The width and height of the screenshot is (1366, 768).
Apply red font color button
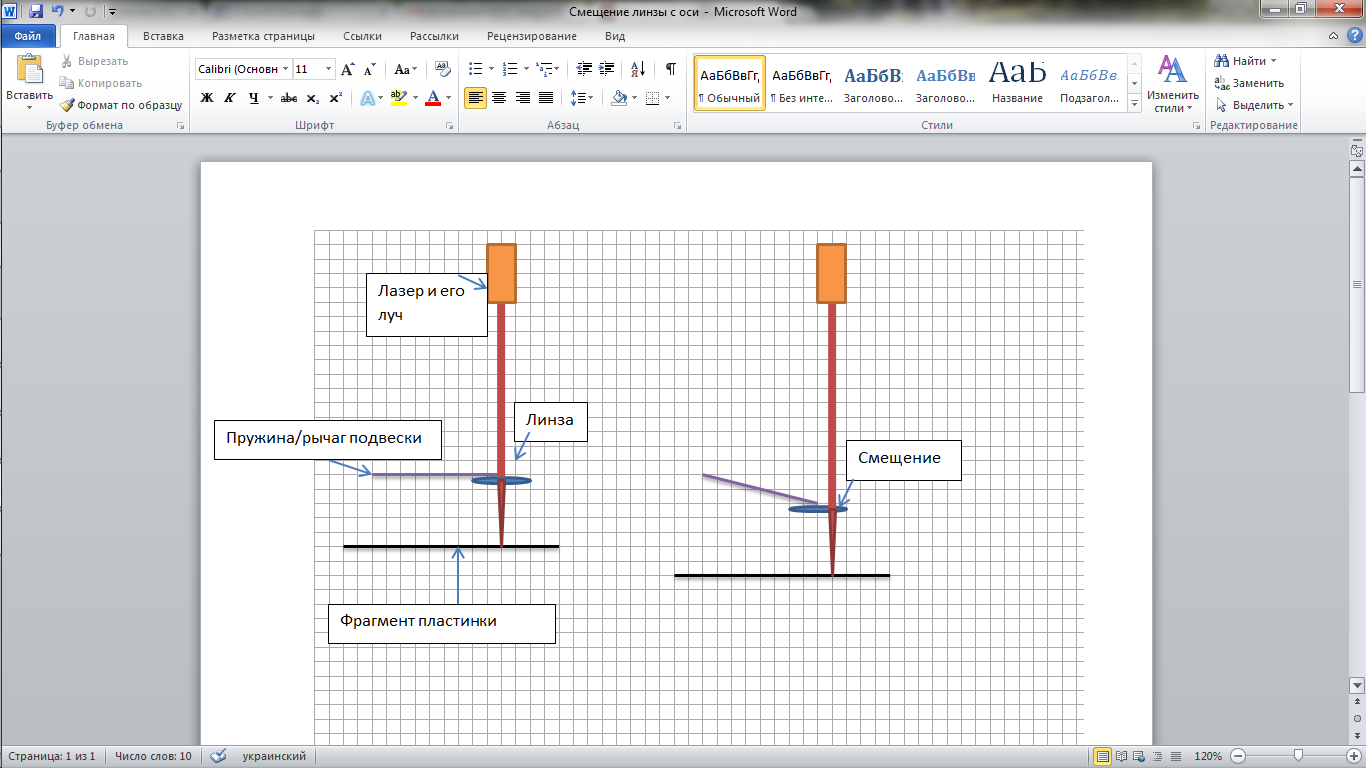432,98
